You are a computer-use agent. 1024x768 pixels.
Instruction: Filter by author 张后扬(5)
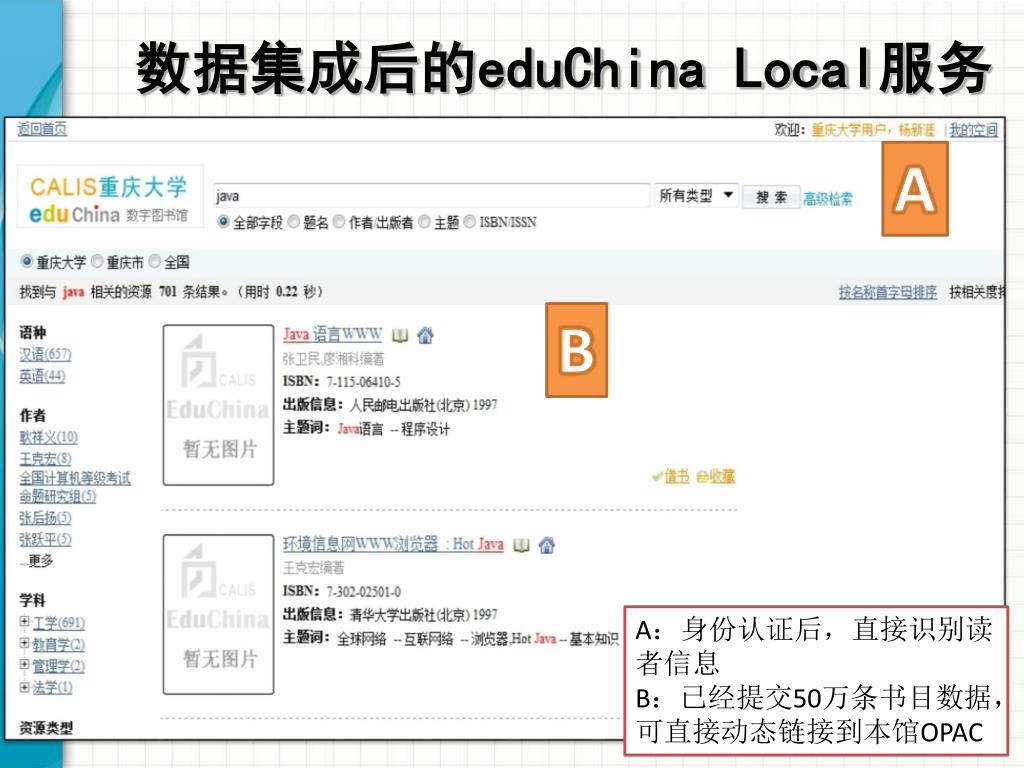[x=46, y=518]
